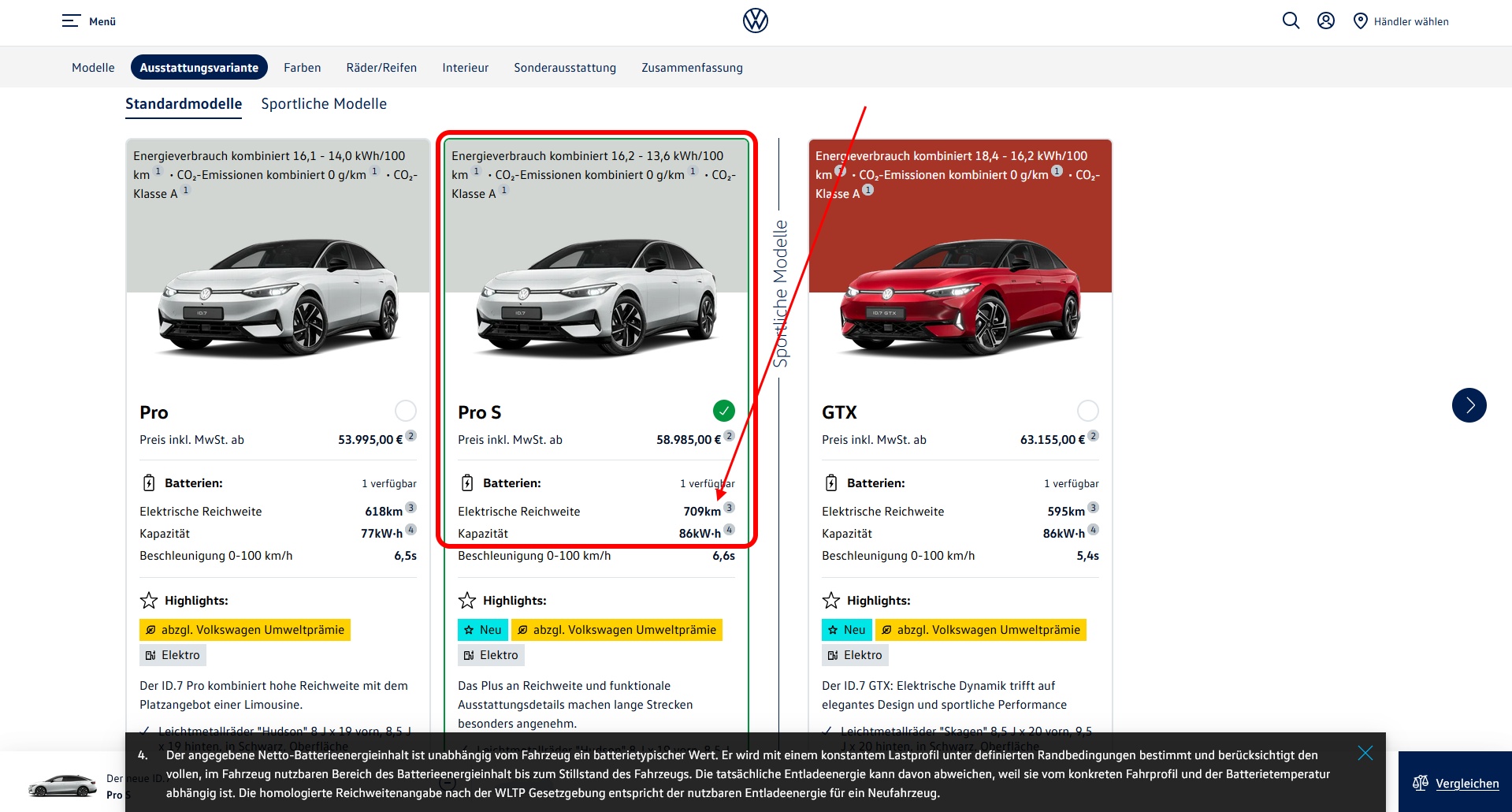Screen dimensions: 1512x812
Task: Click footnote 2 beside GTX price
Action: coord(1094,436)
